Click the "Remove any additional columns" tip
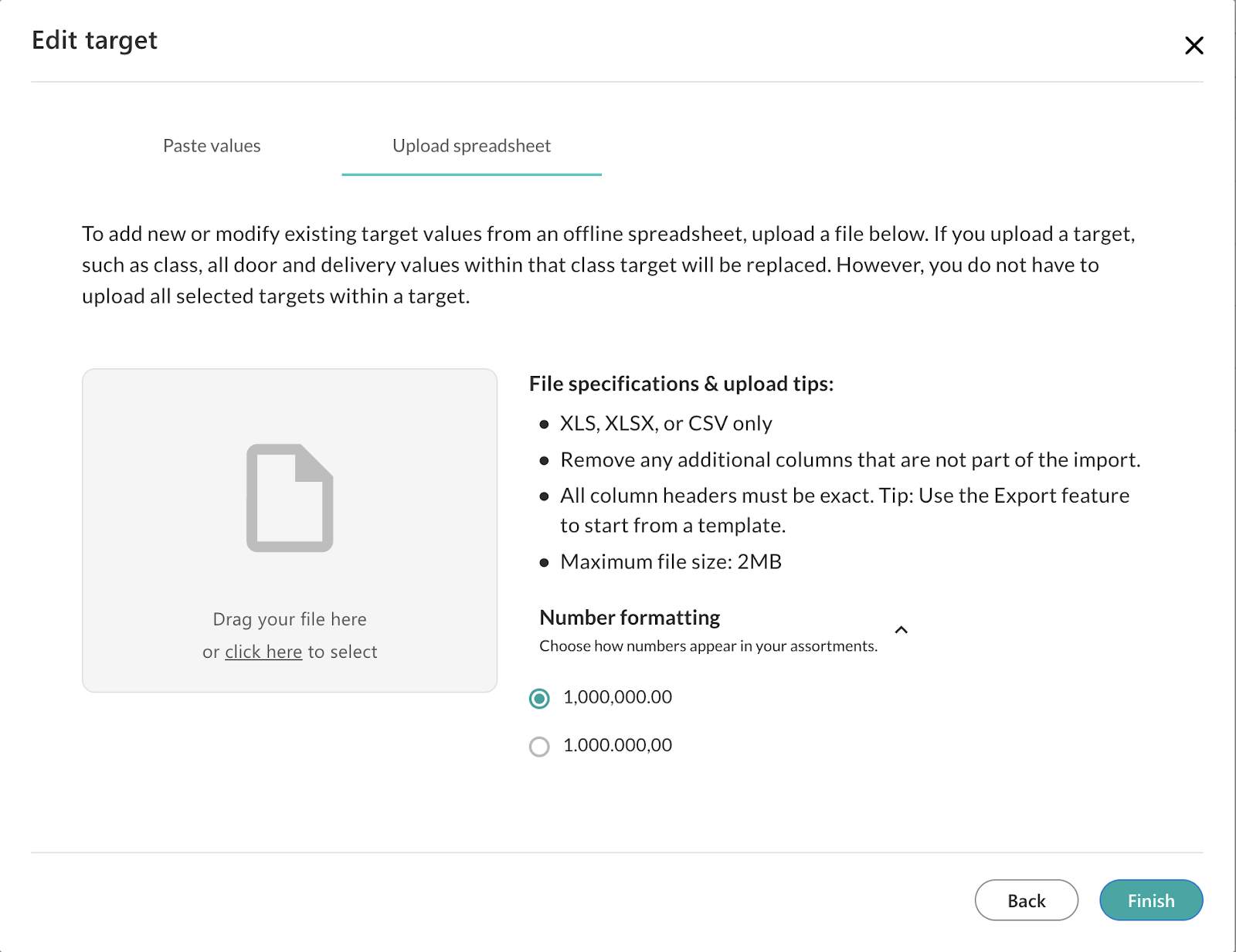 [x=850, y=460]
